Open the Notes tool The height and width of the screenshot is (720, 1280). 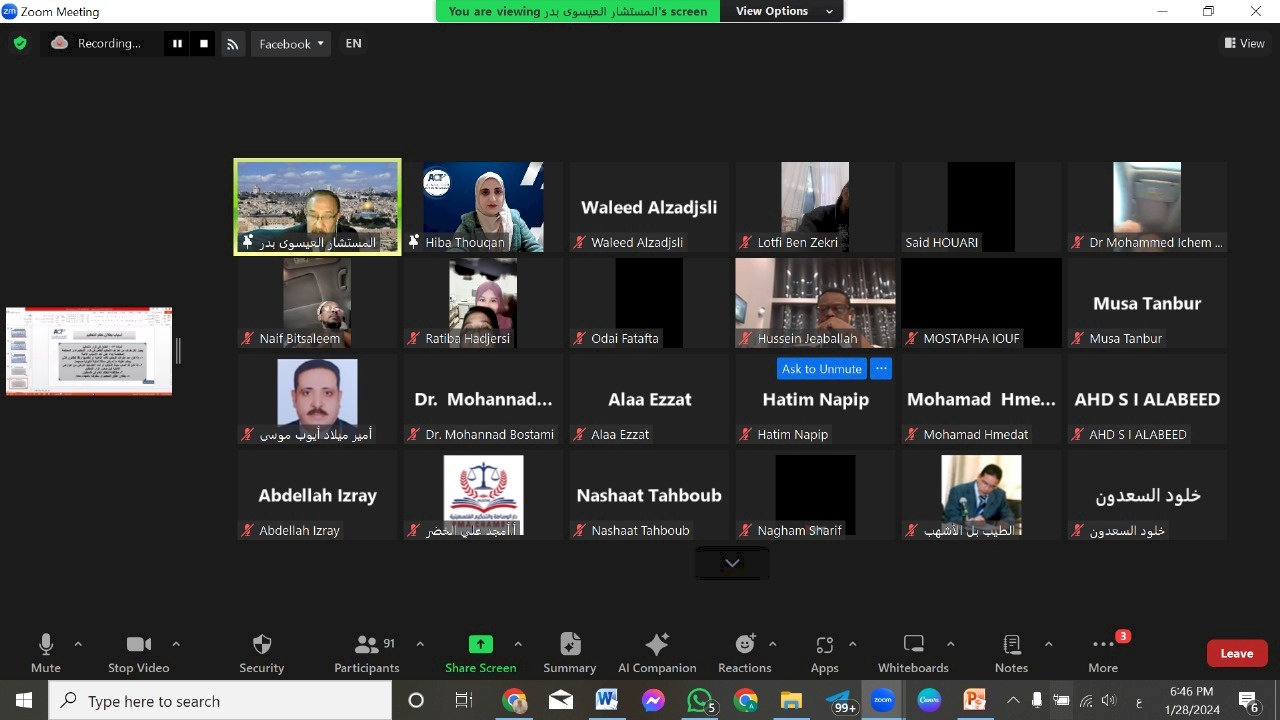[x=1011, y=645]
